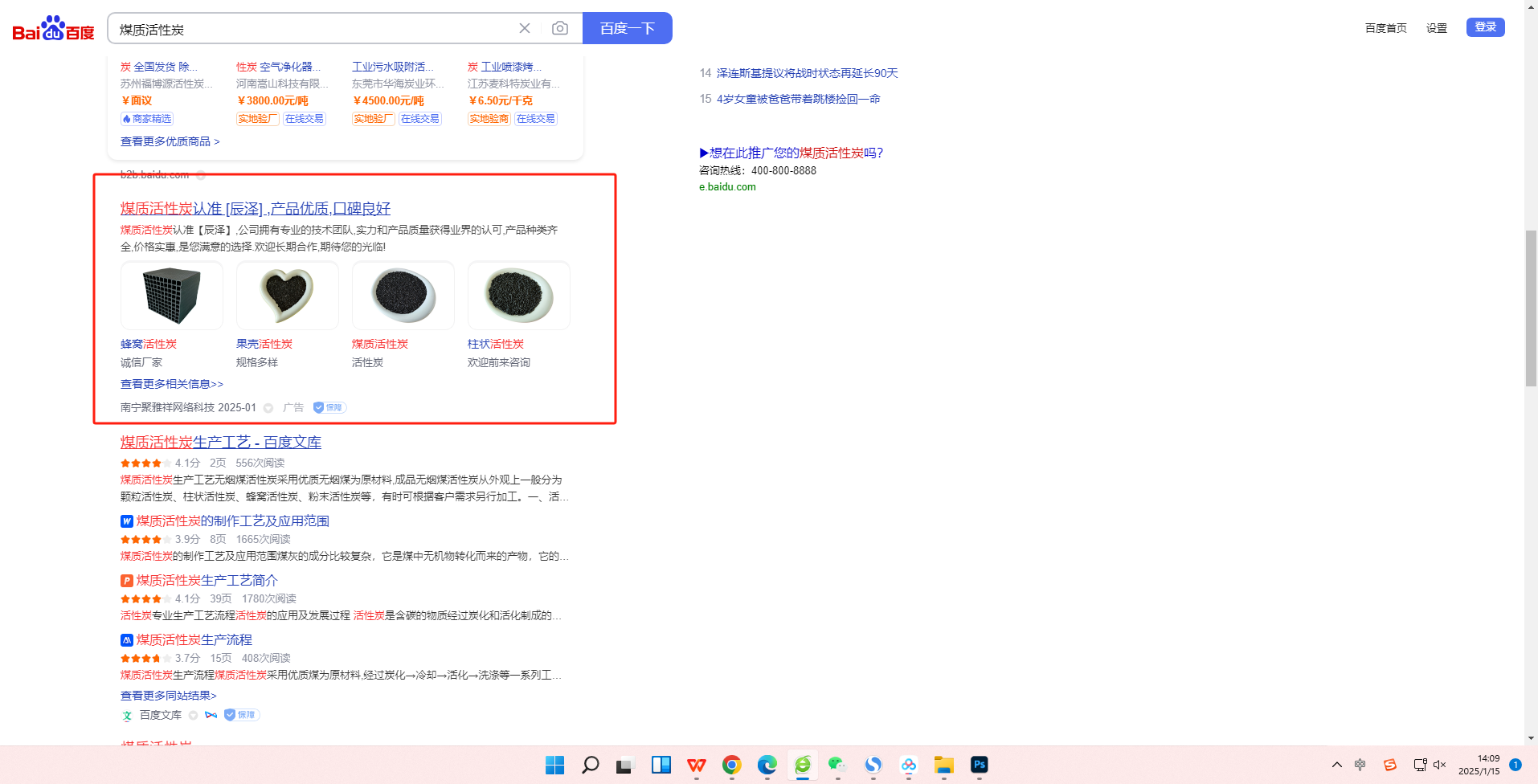Click 在线交易 tag under ¥4500.00元/吨
Screen dimensions: 1538x784
click(x=420, y=119)
